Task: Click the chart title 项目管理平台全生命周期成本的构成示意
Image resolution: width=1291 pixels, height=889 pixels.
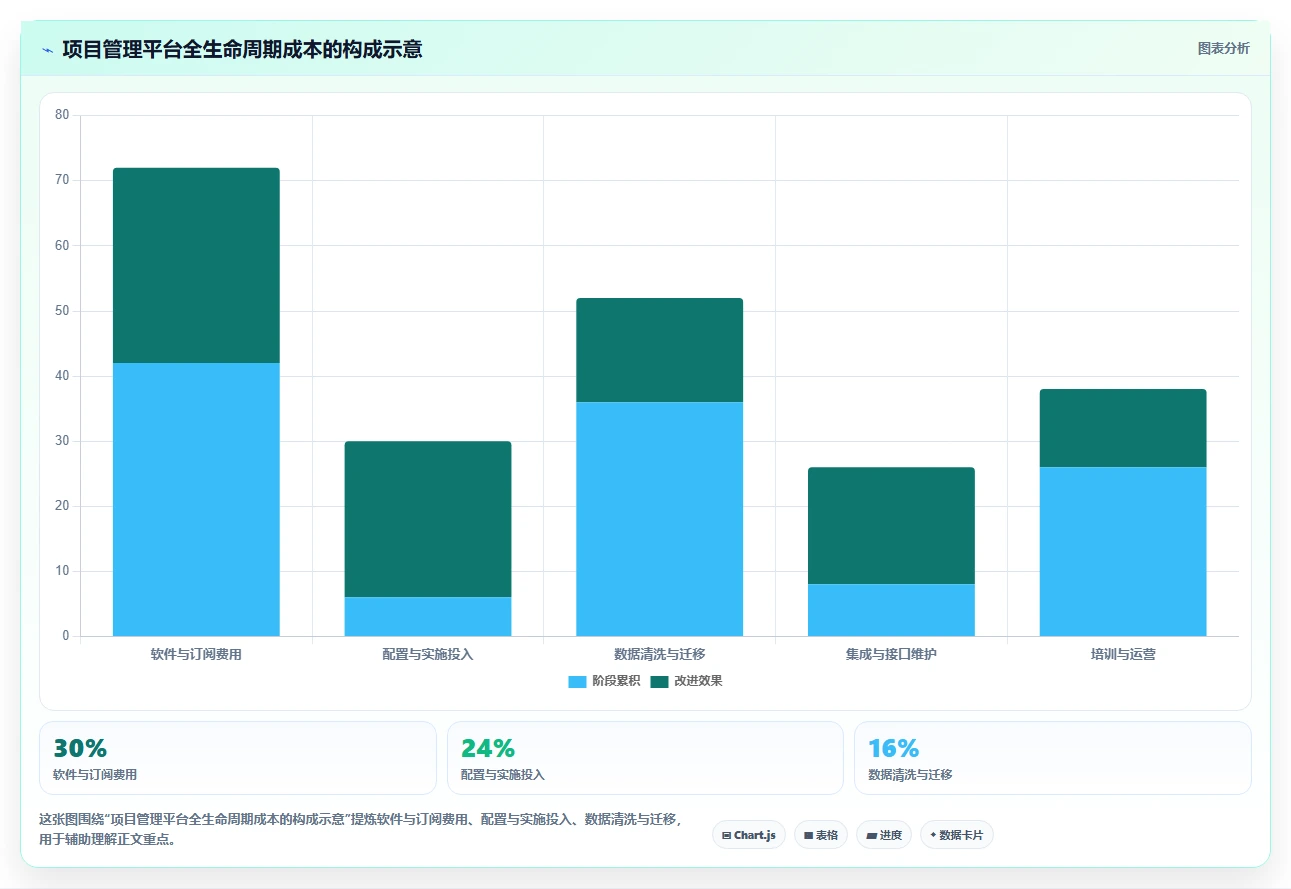Action: 242,49
